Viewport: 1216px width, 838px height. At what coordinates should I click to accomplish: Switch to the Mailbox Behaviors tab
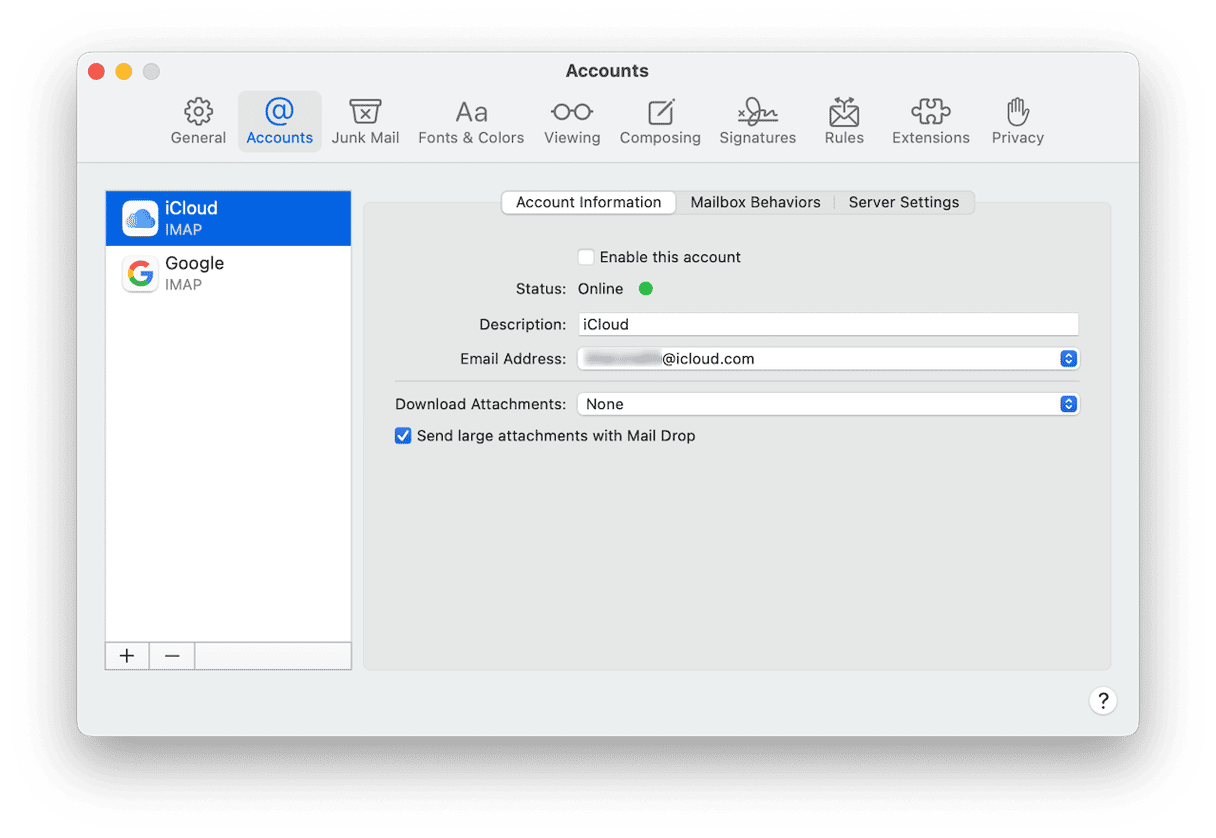[x=755, y=202]
